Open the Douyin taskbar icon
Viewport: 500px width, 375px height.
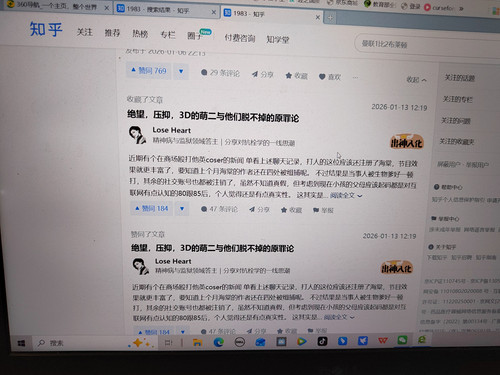pos(322,341)
